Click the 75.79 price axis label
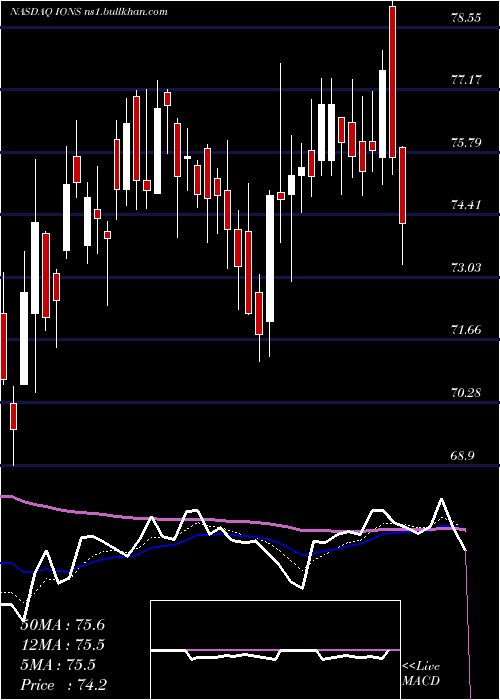 tap(467, 143)
